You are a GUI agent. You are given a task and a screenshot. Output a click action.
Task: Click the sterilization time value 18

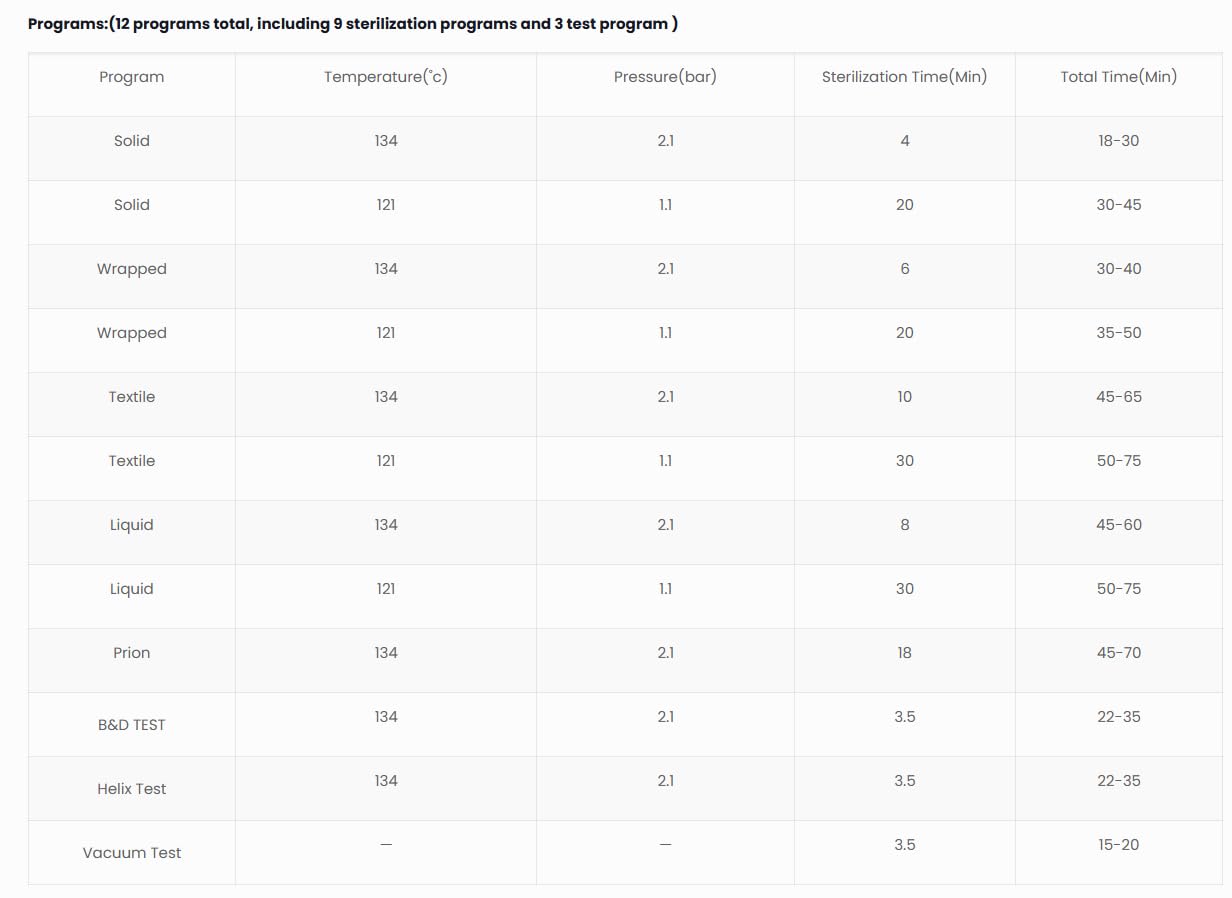[x=904, y=653]
